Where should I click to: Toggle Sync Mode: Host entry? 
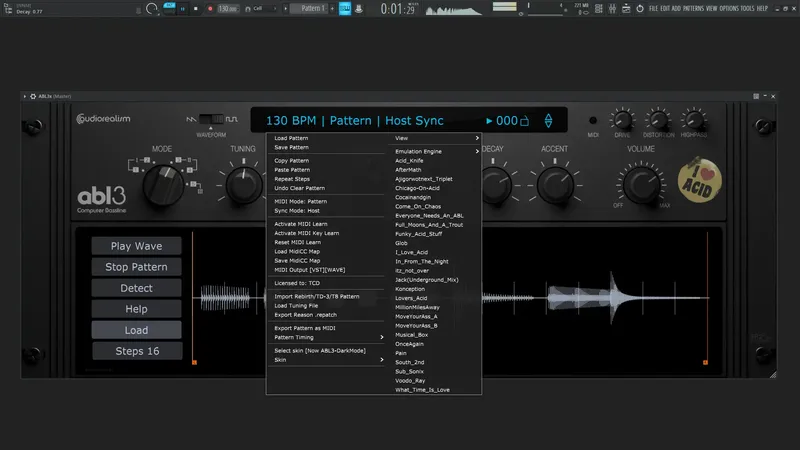[297, 210]
